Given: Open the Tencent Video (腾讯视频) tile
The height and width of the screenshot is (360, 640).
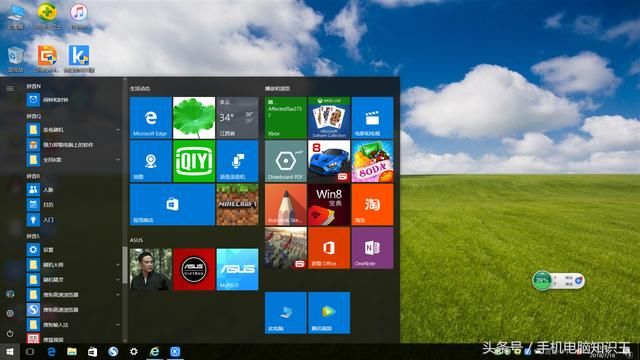Looking at the screenshot, I should pos(329,313).
